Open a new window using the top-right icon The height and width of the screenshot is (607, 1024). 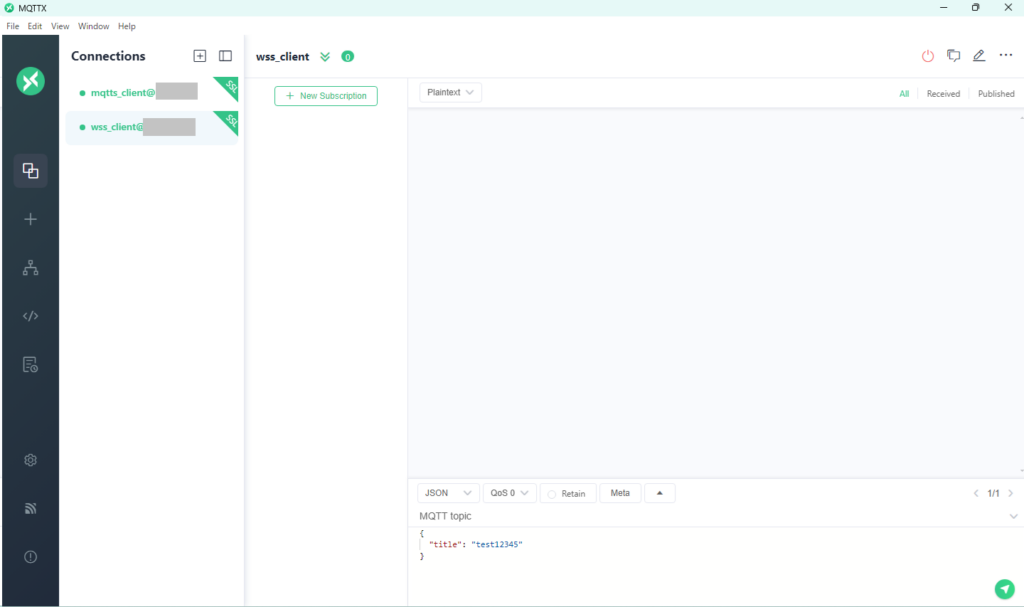pos(953,56)
